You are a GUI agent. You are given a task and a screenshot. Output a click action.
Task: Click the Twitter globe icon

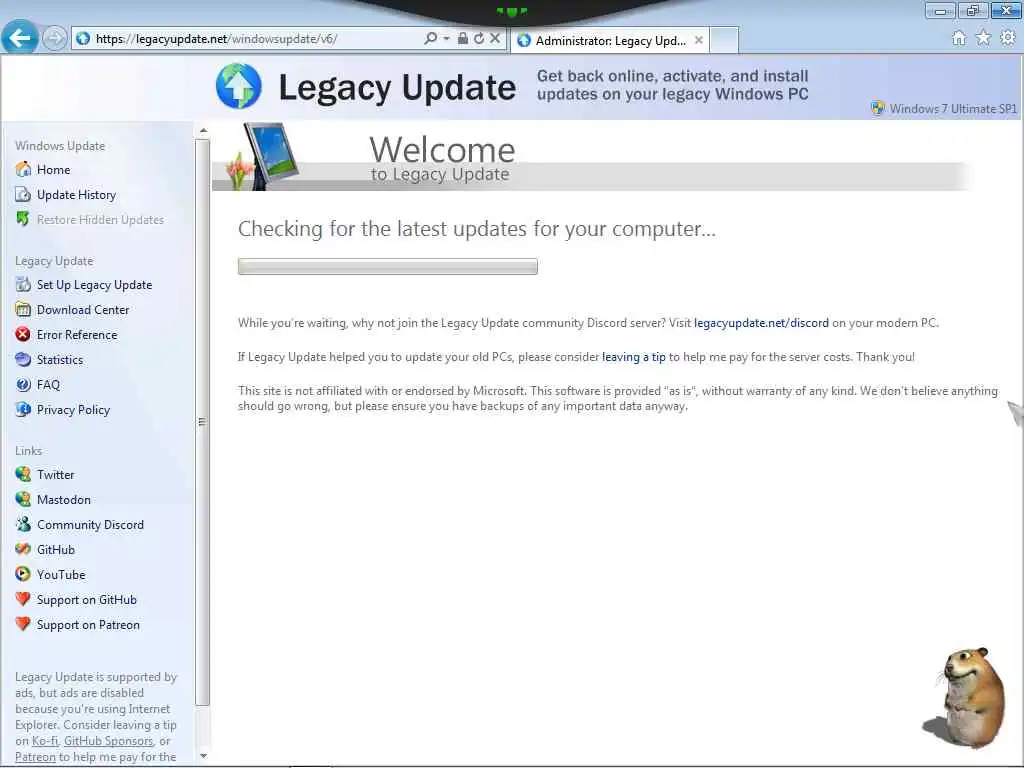23,474
